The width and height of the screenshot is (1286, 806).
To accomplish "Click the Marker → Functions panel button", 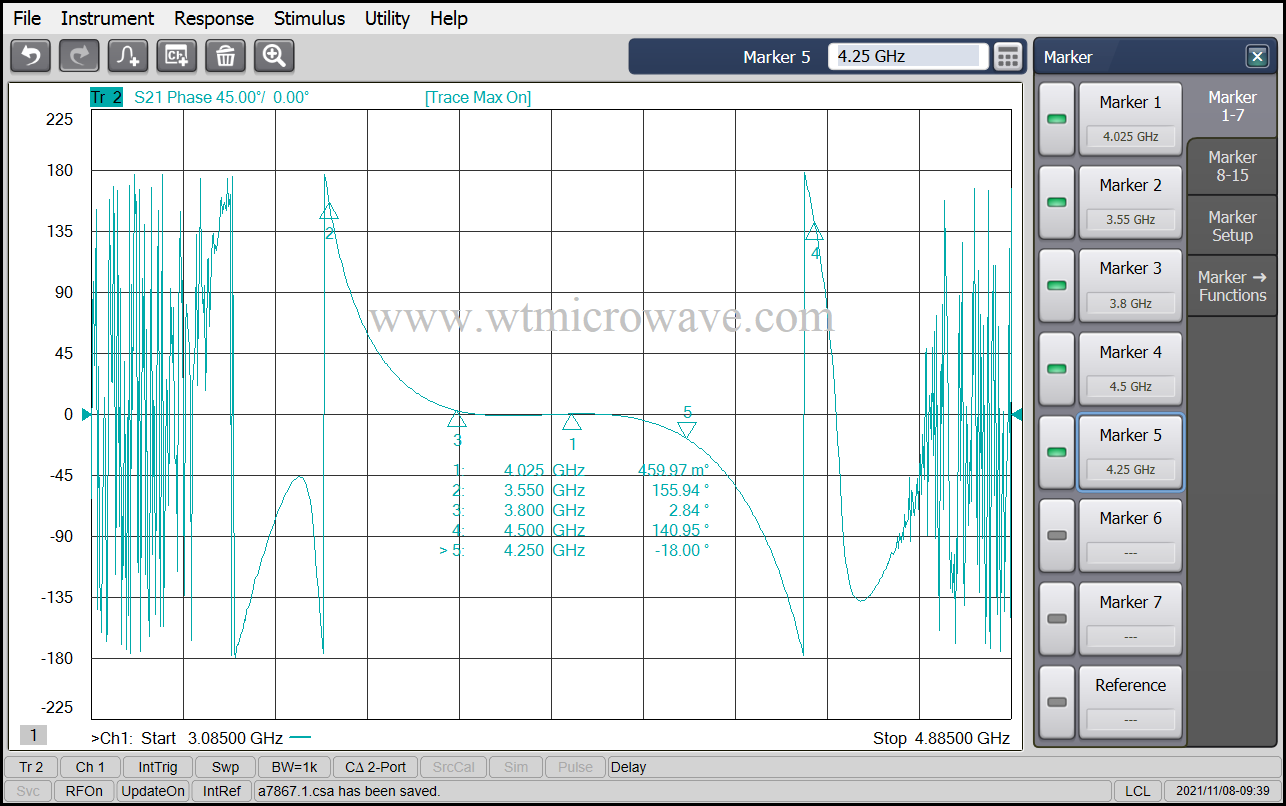I will [1231, 285].
